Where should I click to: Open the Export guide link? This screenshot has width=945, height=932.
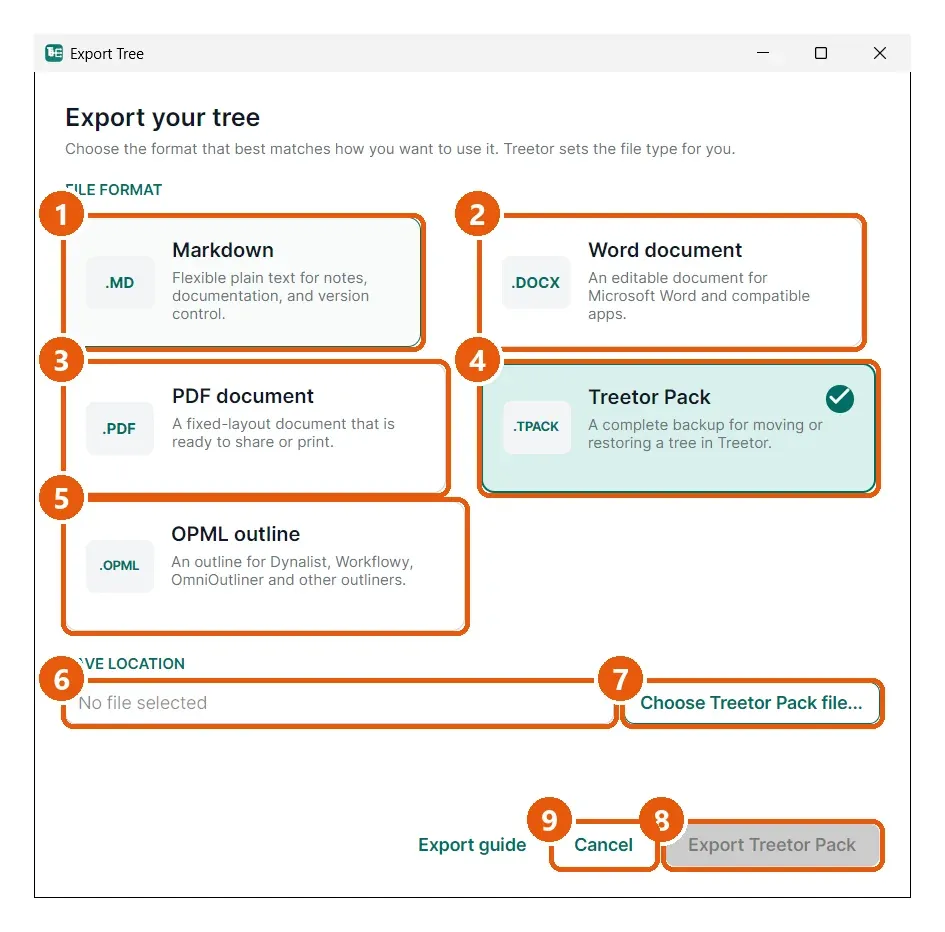[x=472, y=845]
